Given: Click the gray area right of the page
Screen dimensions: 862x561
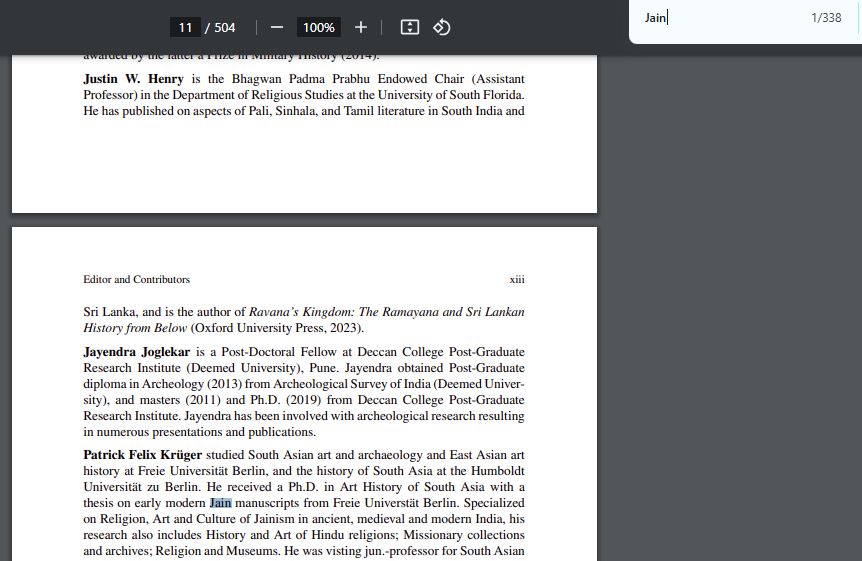Looking at the screenshot, I should pos(728,300).
